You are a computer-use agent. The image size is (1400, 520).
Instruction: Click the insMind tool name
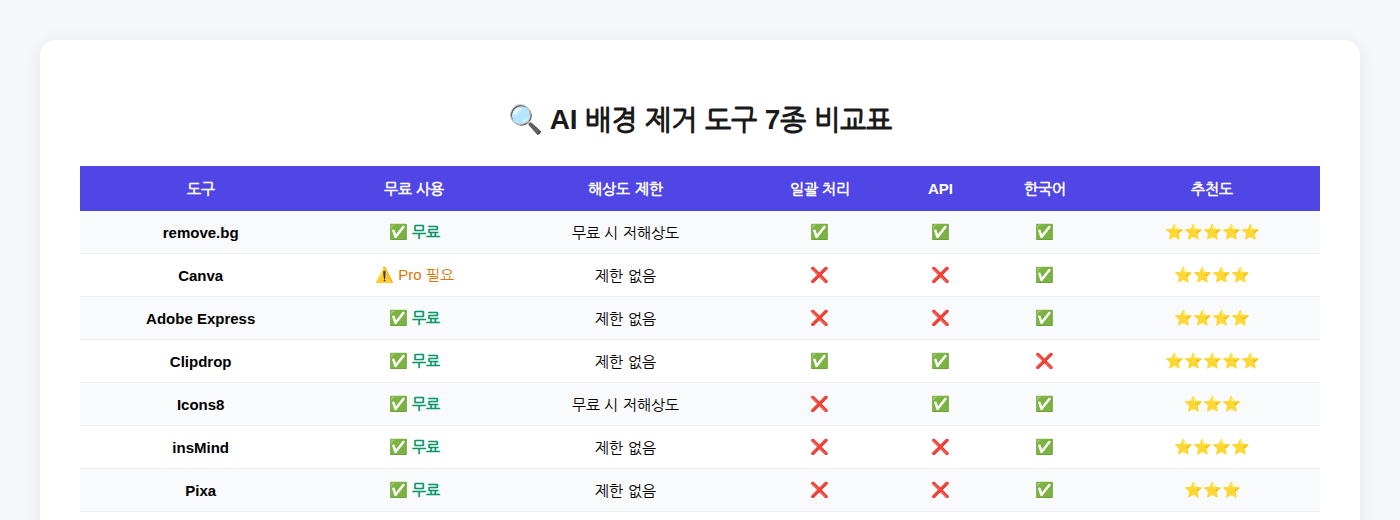click(201, 448)
